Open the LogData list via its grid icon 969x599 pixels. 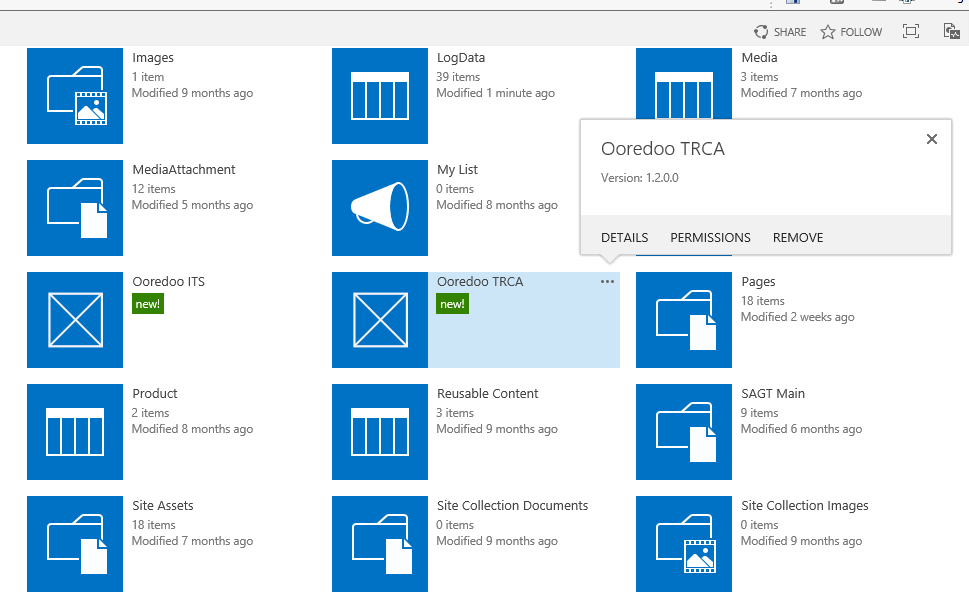click(379, 96)
